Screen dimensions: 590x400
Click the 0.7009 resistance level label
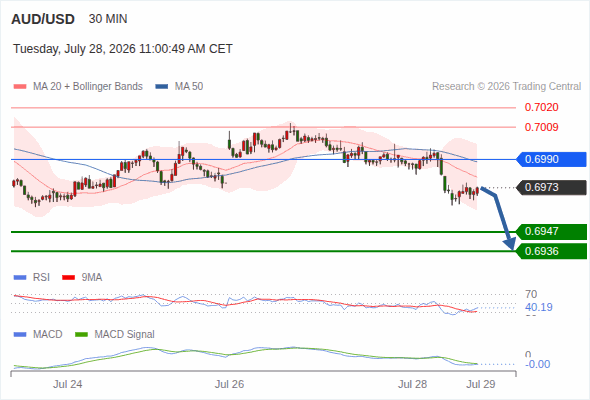tap(541, 127)
